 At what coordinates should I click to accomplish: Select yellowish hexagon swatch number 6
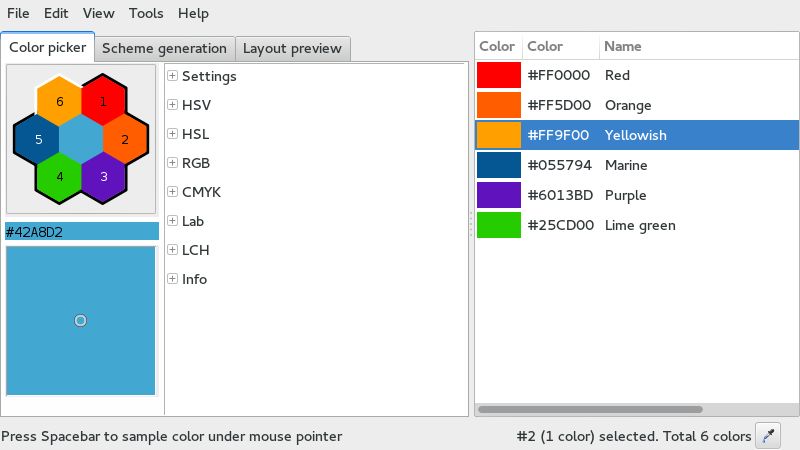point(59,101)
